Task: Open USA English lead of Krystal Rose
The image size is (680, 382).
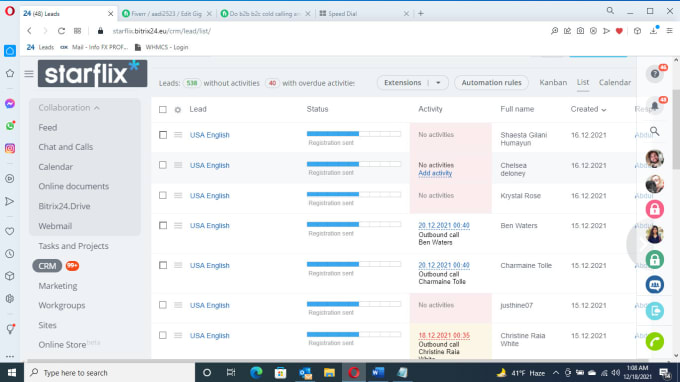Action: pyautogui.click(x=209, y=196)
